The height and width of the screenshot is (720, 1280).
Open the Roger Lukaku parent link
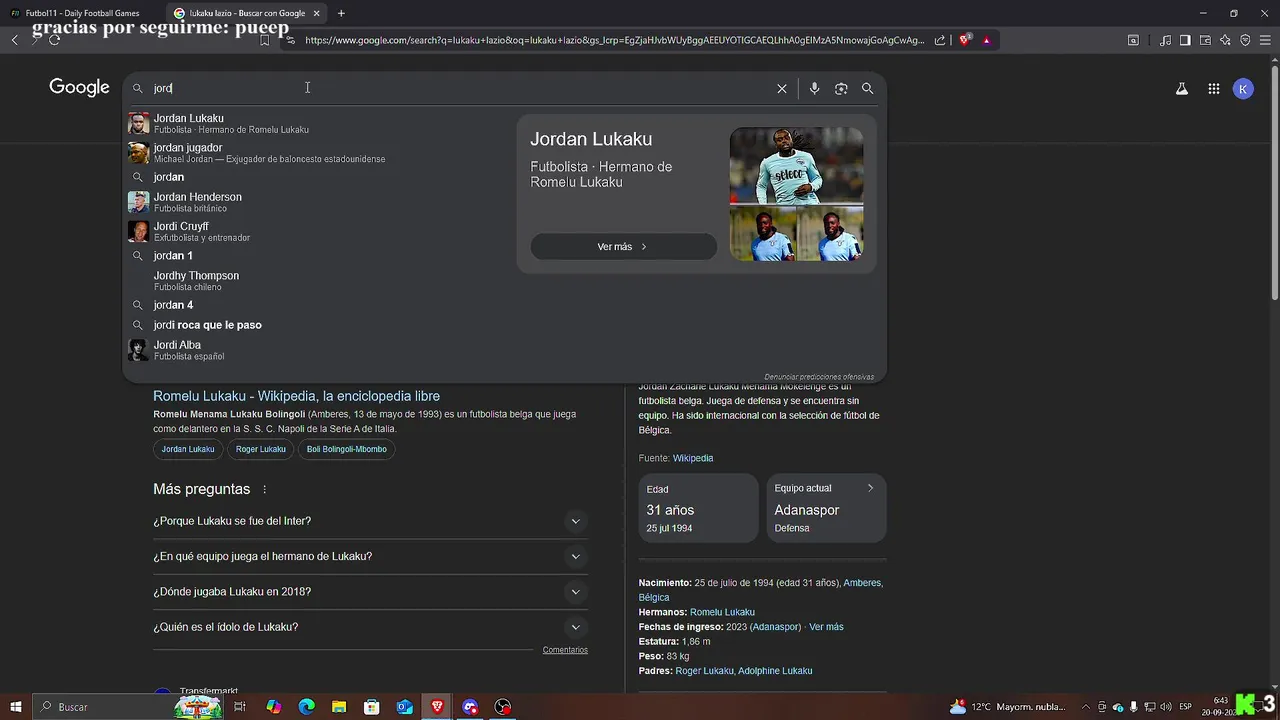tap(704, 671)
